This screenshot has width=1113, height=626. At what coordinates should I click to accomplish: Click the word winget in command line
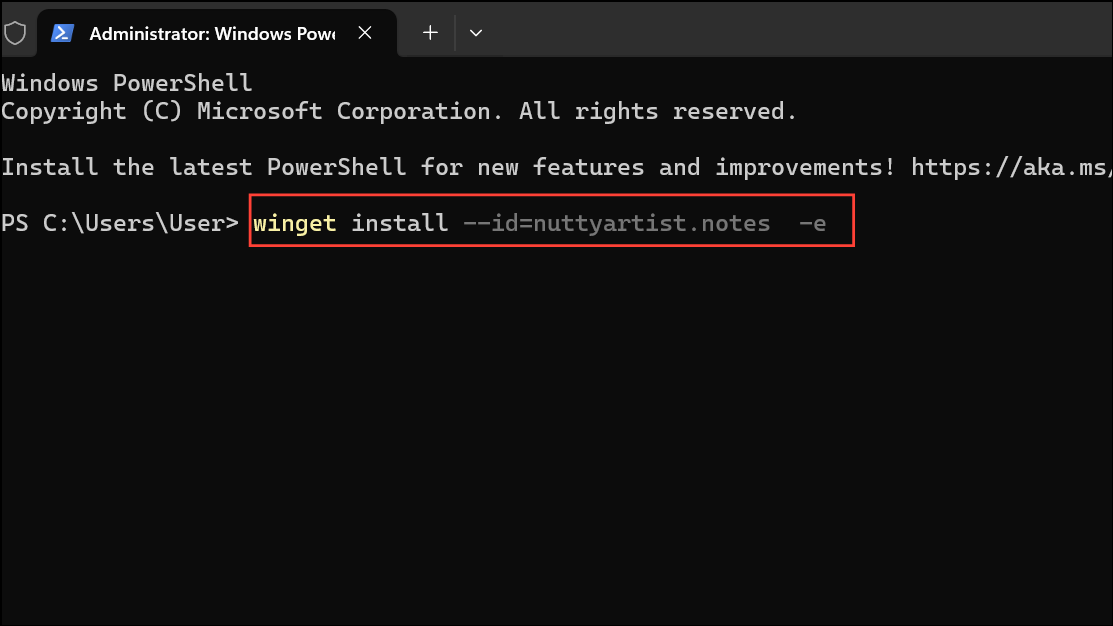pos(295,224)
